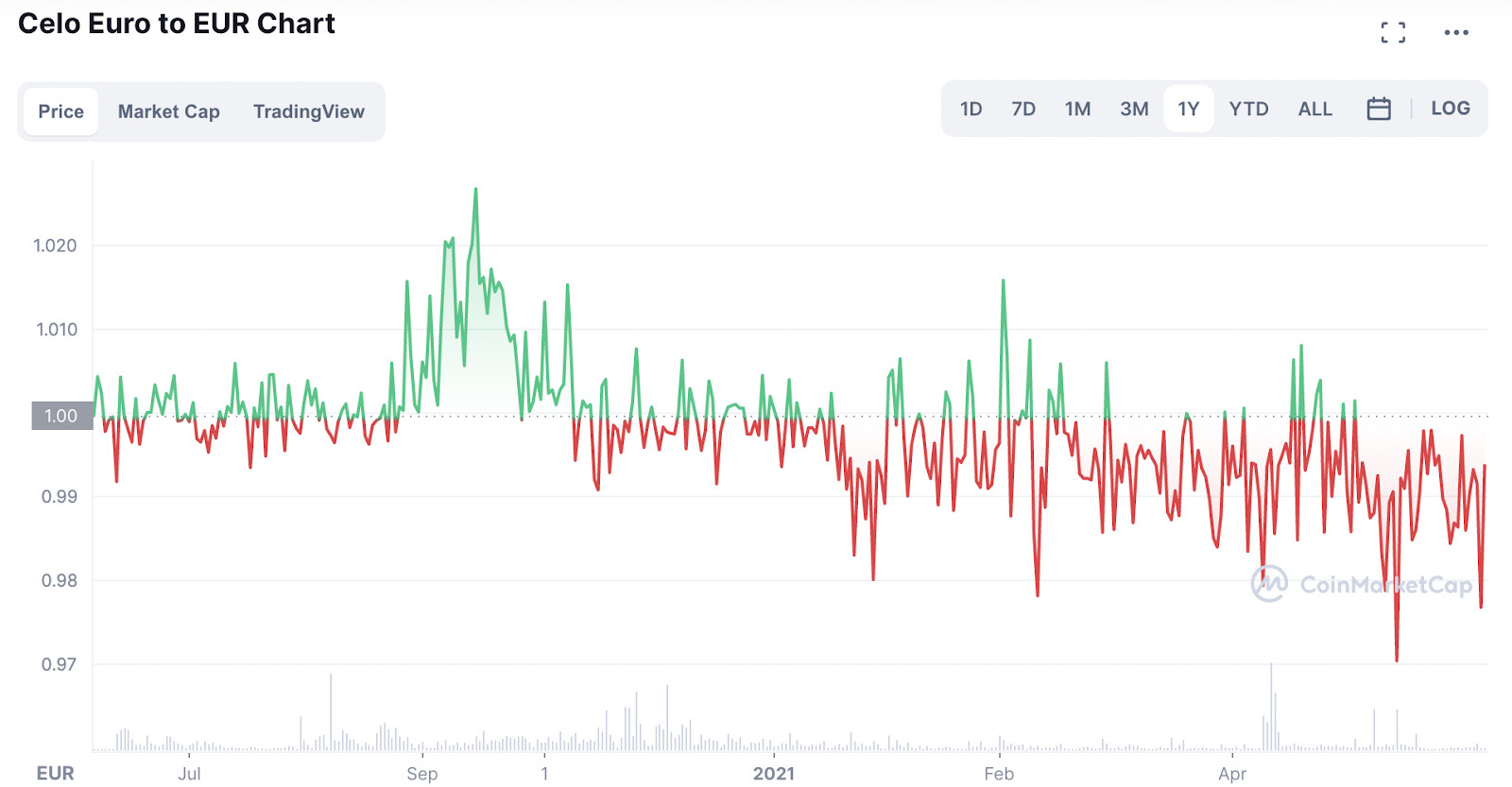Click the Feb label on time axis

[999, 774]
